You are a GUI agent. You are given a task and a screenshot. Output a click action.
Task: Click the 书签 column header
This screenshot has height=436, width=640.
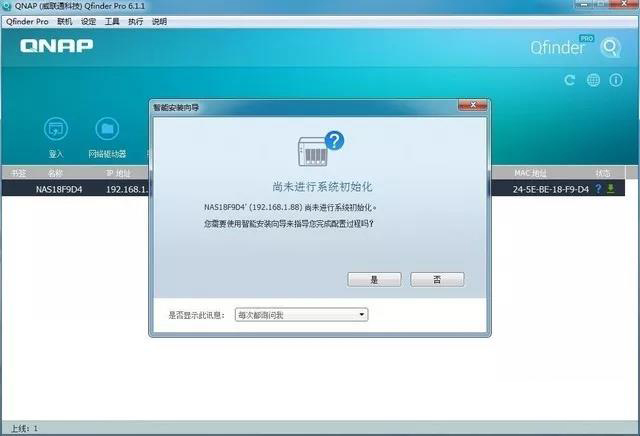tap(18, 173)
